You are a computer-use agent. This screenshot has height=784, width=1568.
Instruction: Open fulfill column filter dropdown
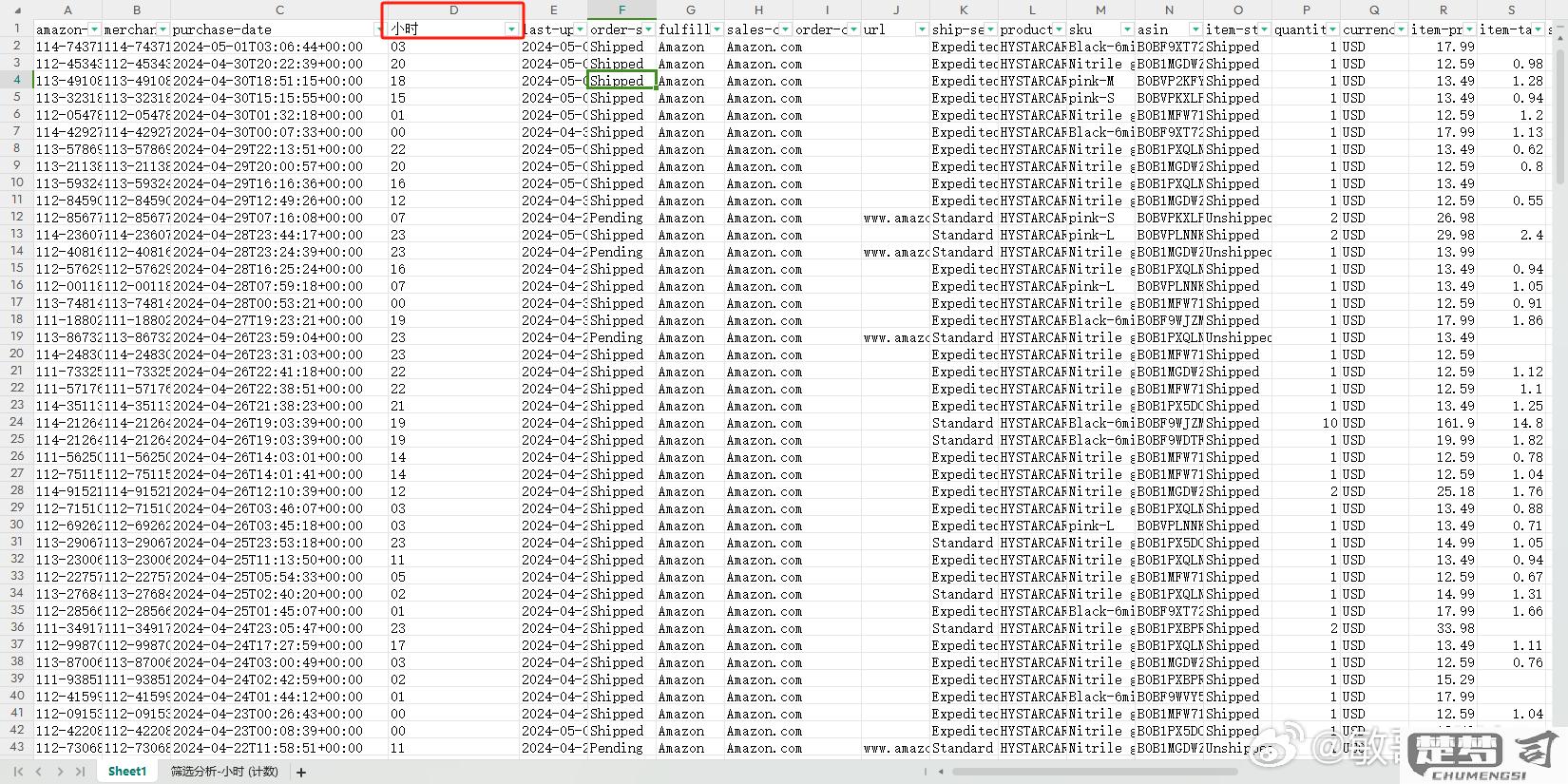pos(717,29)
